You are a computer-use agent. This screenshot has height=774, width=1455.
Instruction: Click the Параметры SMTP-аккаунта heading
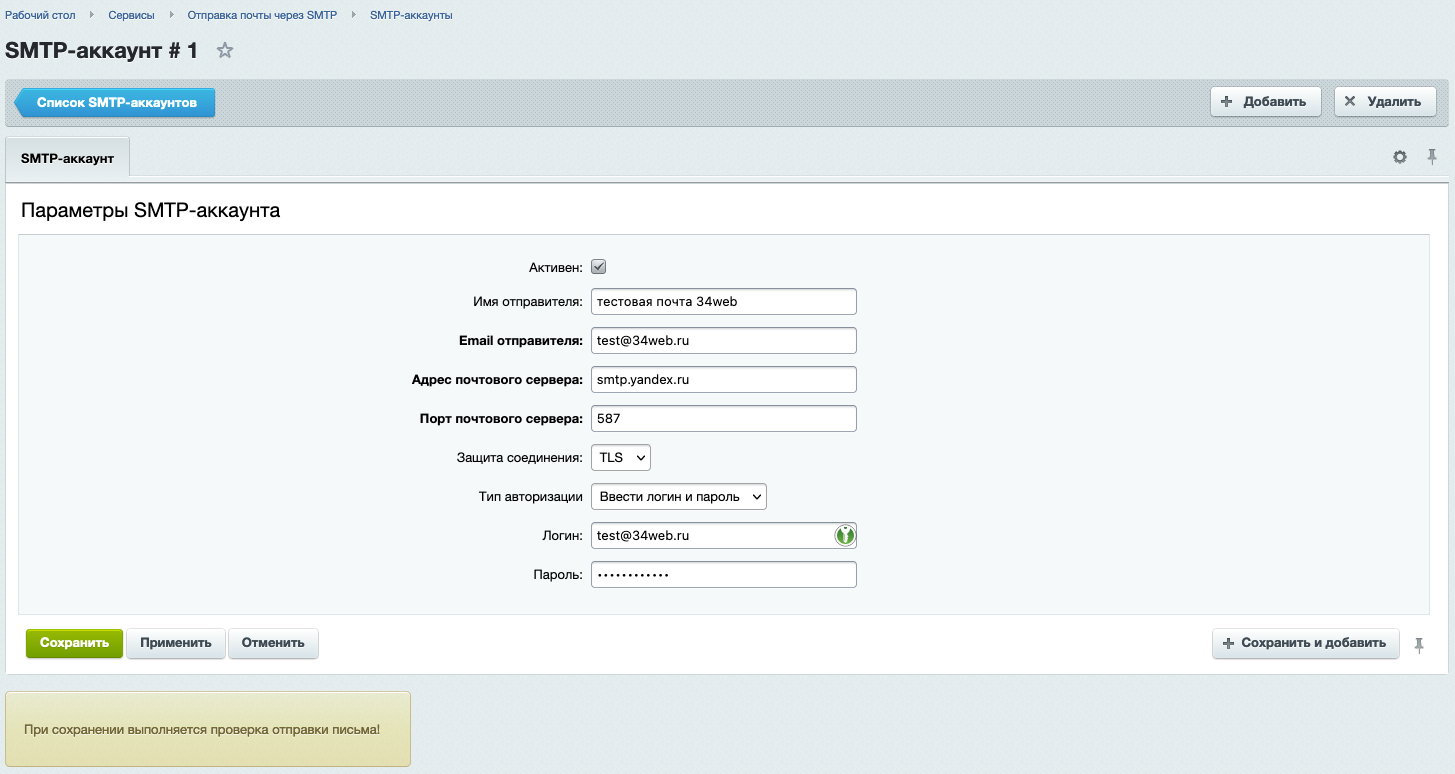pyautogui.click(x=150, y=211)
